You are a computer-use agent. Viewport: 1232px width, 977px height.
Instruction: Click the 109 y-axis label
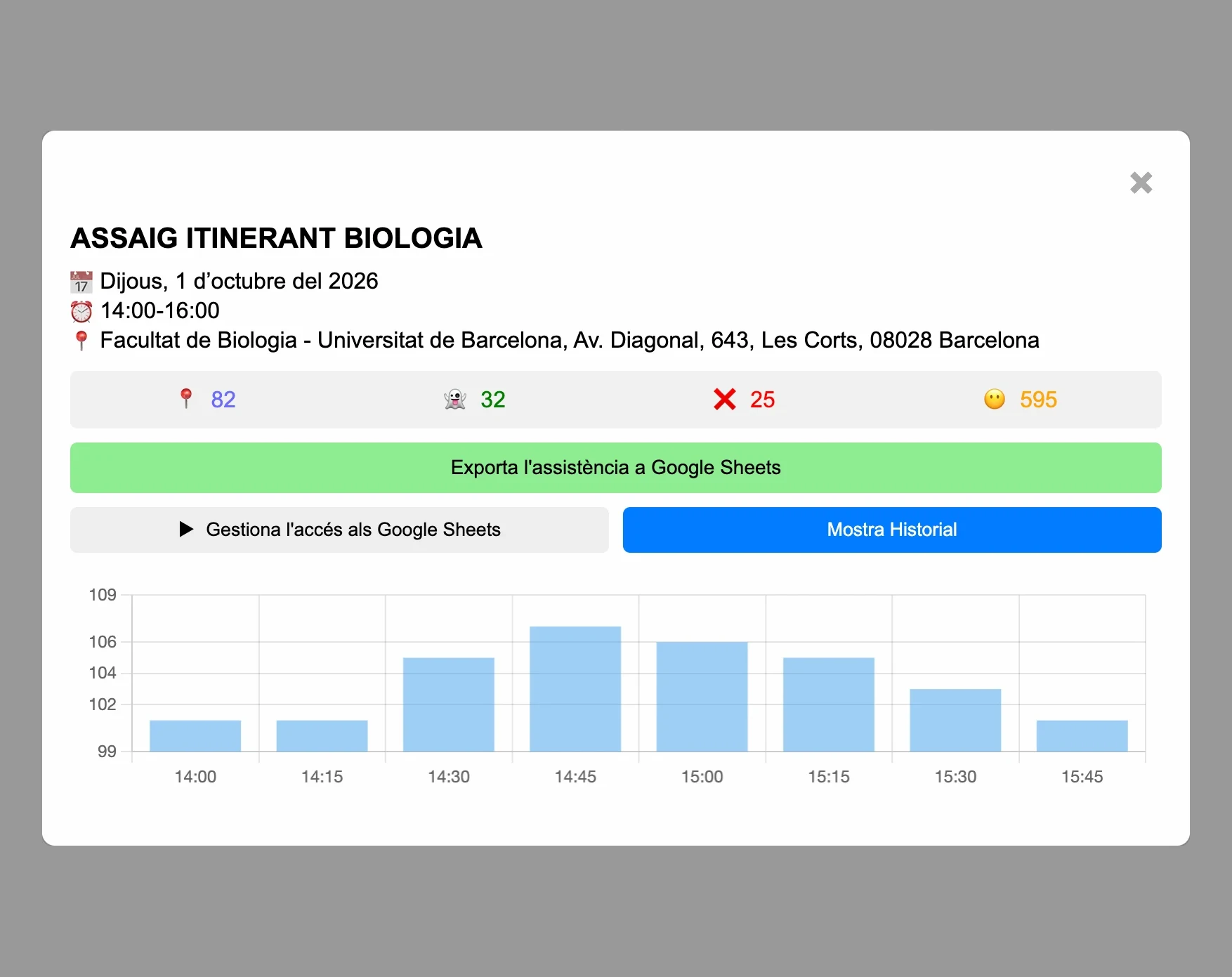point(103,595)
